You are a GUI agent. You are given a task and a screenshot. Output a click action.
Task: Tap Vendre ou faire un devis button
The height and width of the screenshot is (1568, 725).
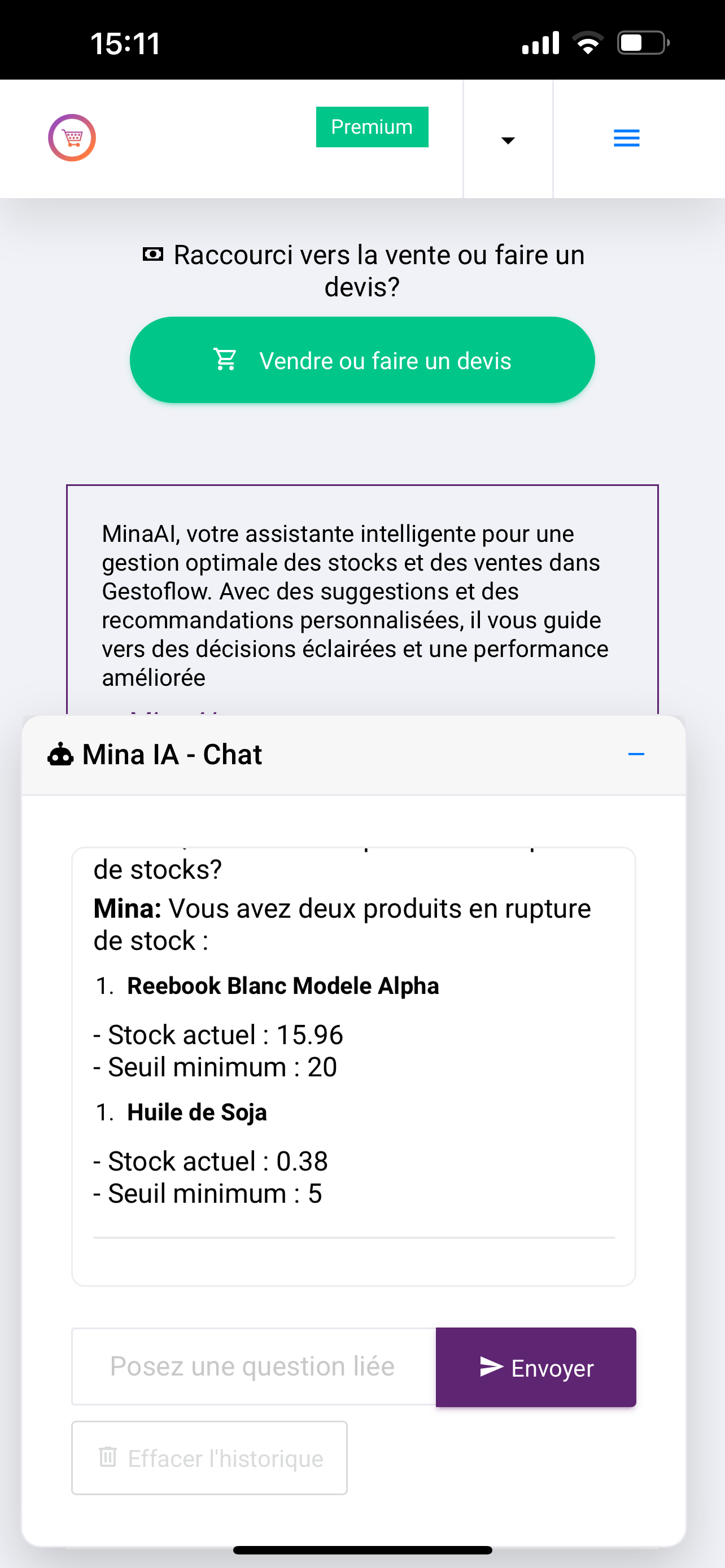362,360
